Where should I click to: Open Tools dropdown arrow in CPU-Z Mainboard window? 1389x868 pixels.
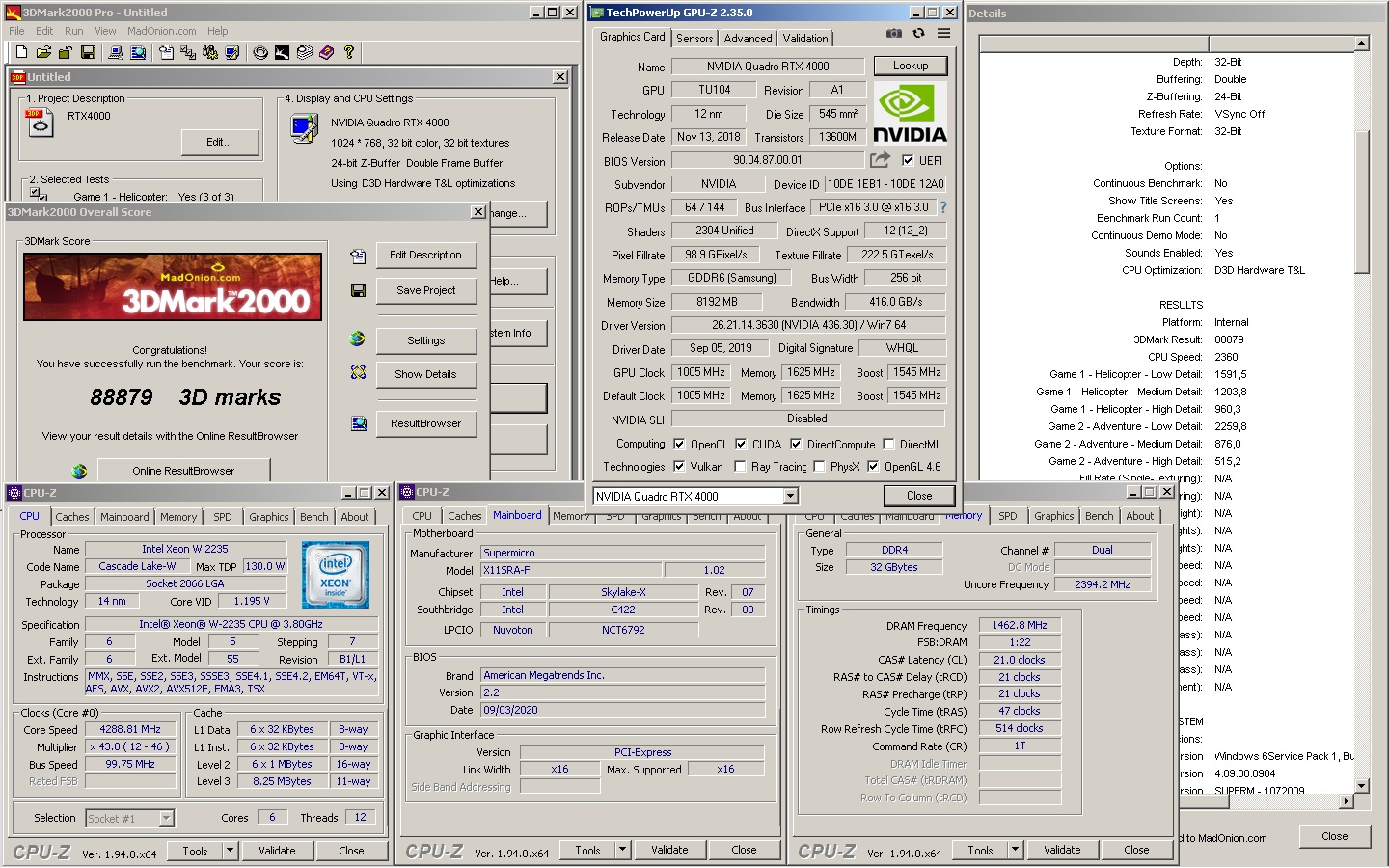[x=622, y=850]
